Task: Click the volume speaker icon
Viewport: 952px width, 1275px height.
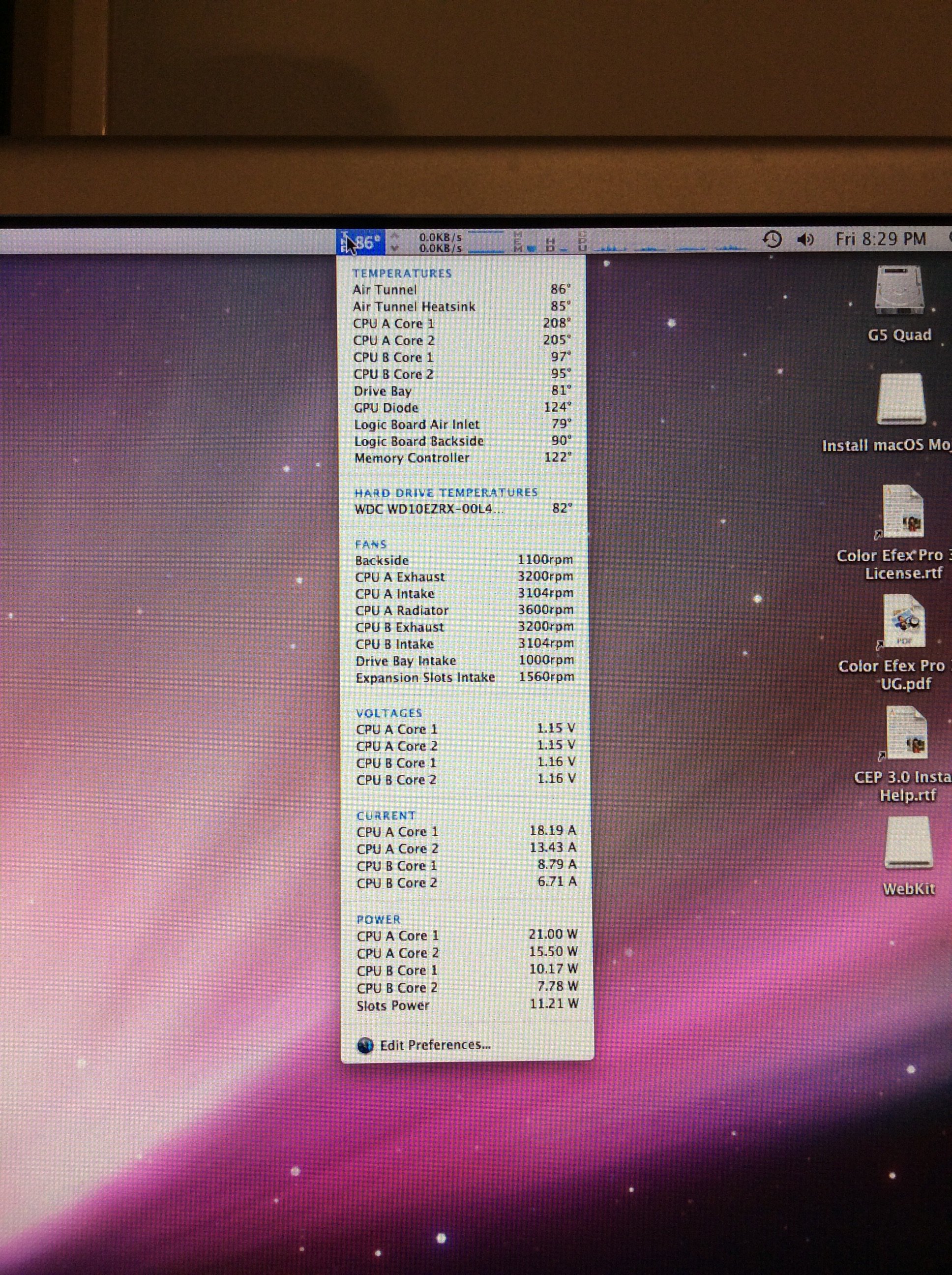Action: (805, 239)
